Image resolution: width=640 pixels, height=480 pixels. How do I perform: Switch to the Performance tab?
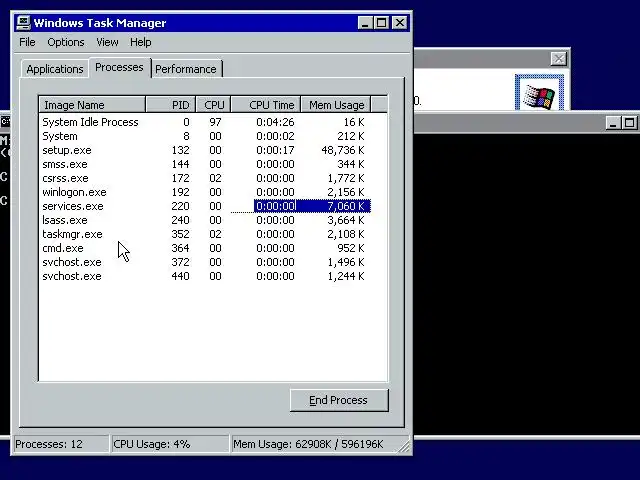186,69
